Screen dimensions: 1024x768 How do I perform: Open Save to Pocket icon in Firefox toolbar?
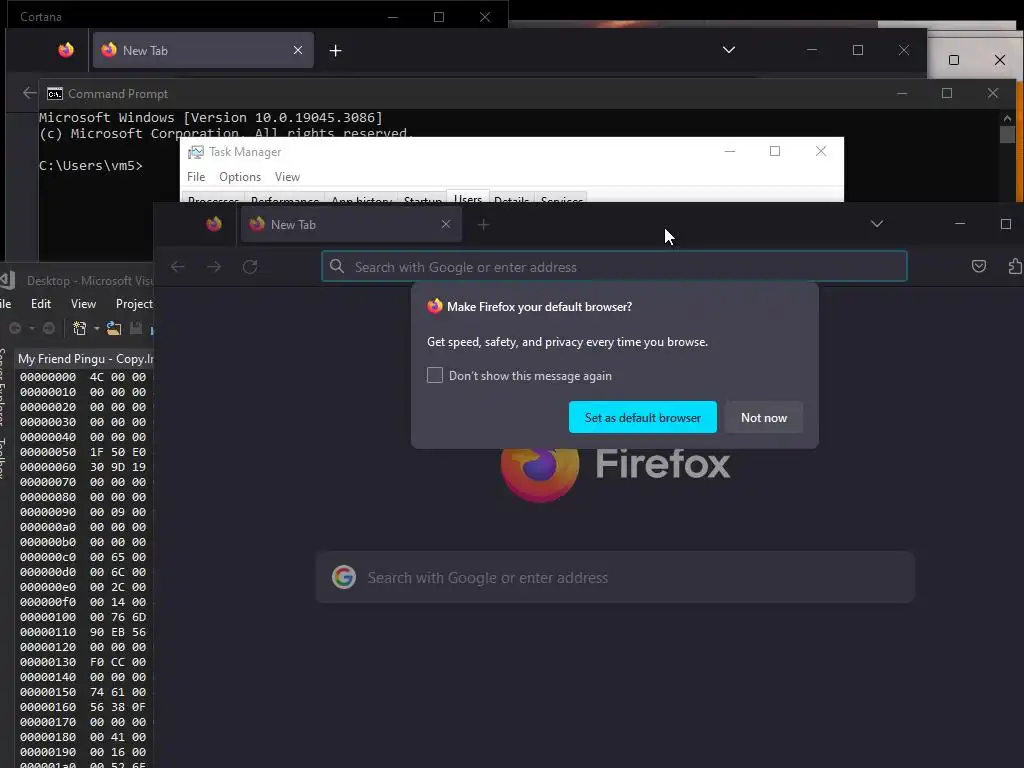click(978, 266)
